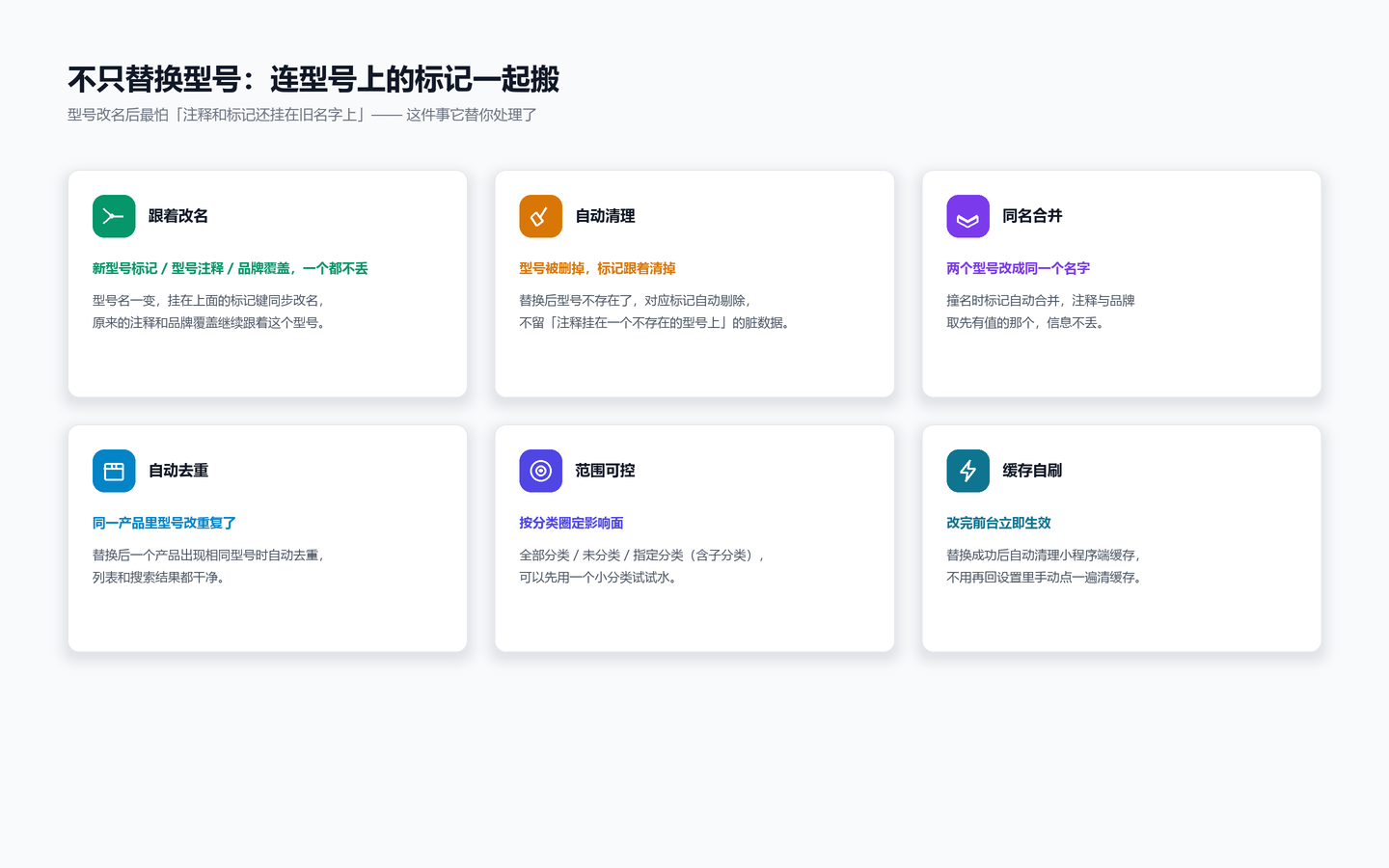Click the line 列表和搜索结果都干净。

pos(160,578)
